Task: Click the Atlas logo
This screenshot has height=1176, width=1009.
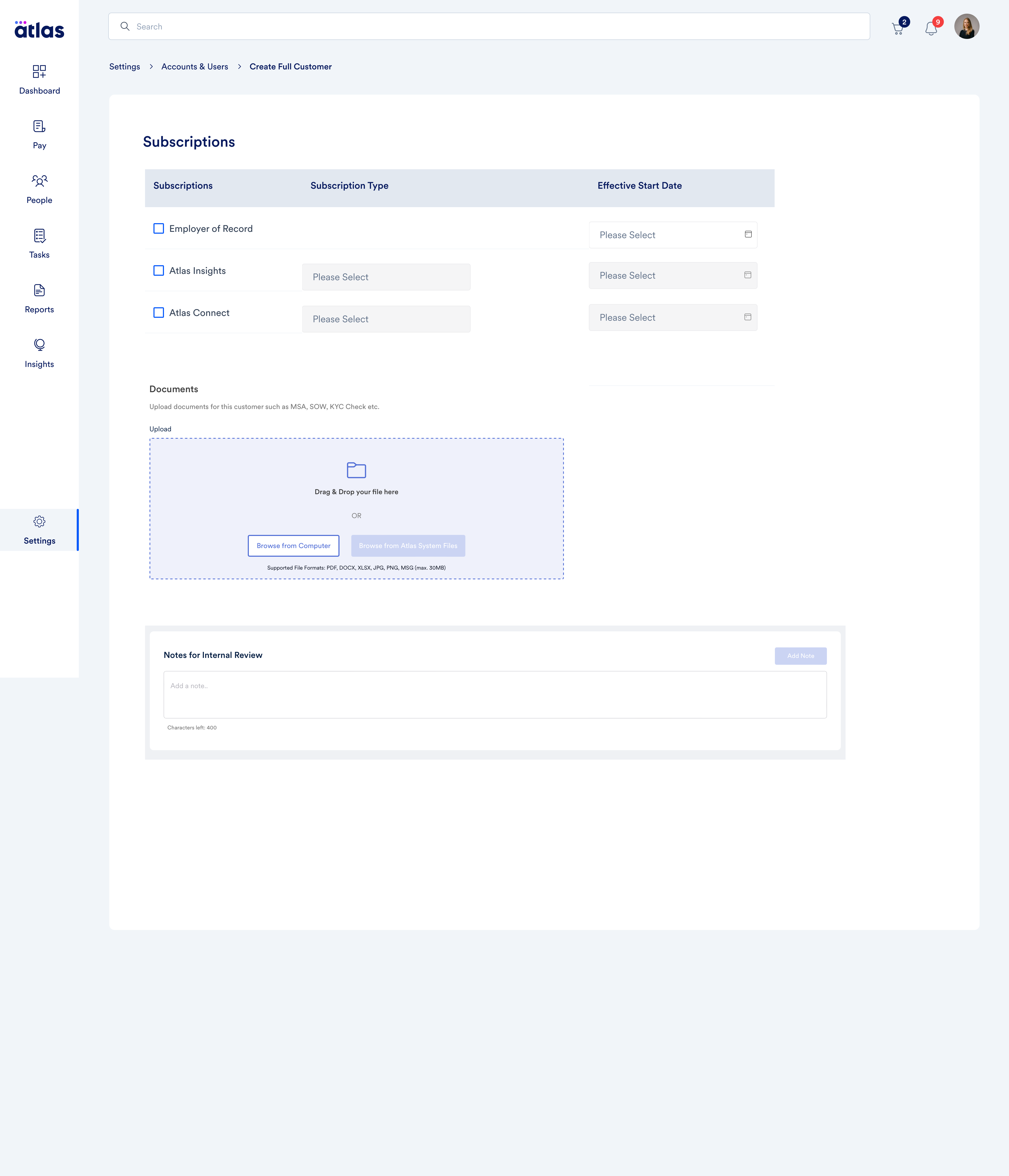Action: click(x=39, y=29)
